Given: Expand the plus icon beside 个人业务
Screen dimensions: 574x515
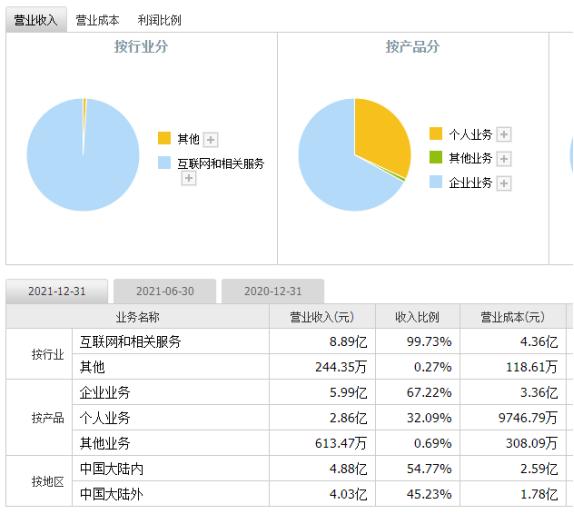Looking at the screenshot, I should (x=504, y=134).
